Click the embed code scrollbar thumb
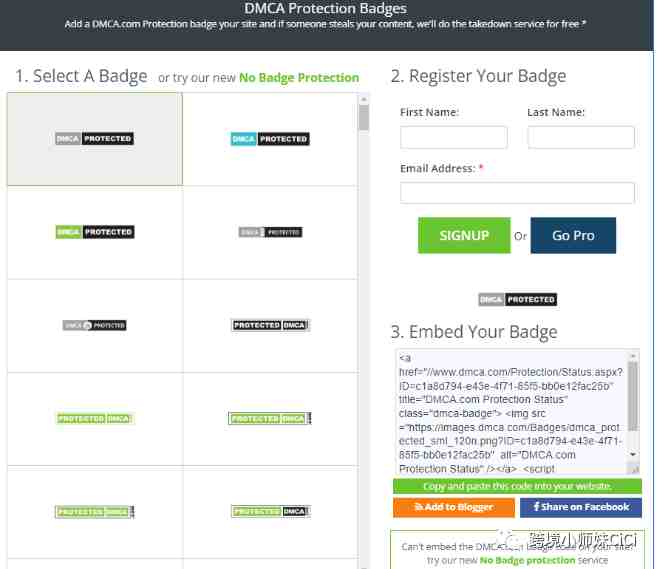The width and height of the screenshot is (657, 569). (x=633, y=396)
